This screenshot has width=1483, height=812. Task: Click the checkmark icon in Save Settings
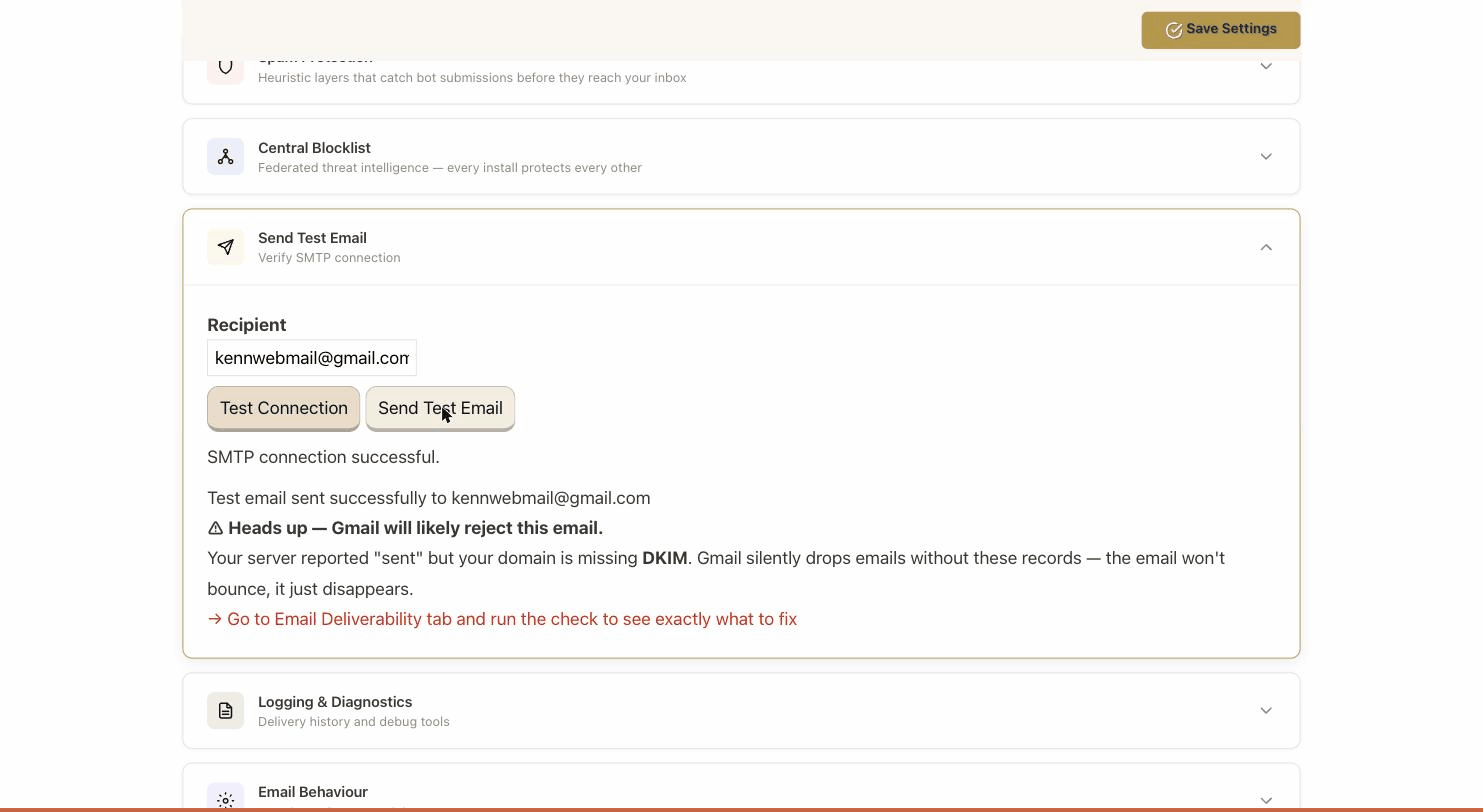(x=1174, y=30)
